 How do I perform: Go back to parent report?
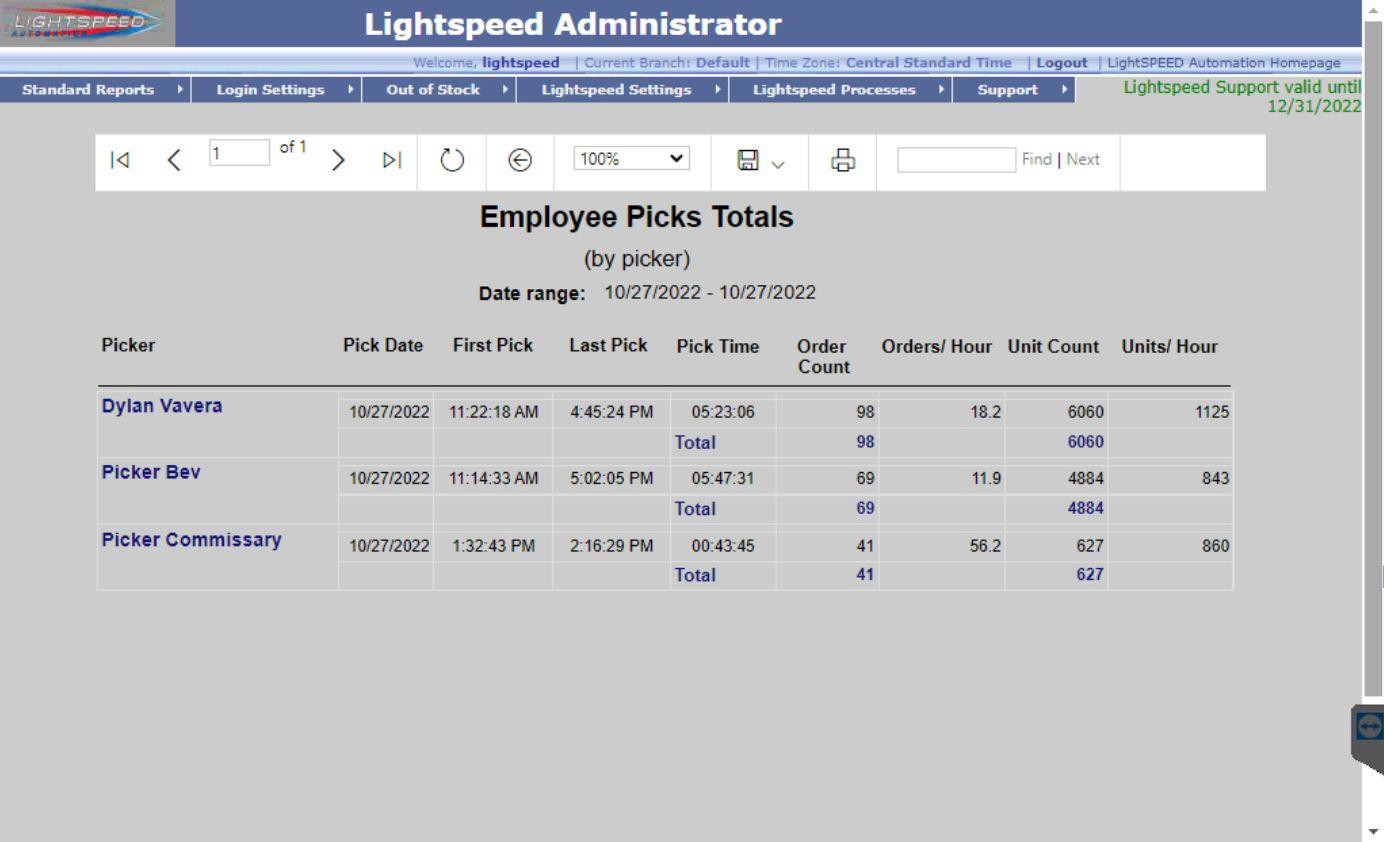point(520,160)
